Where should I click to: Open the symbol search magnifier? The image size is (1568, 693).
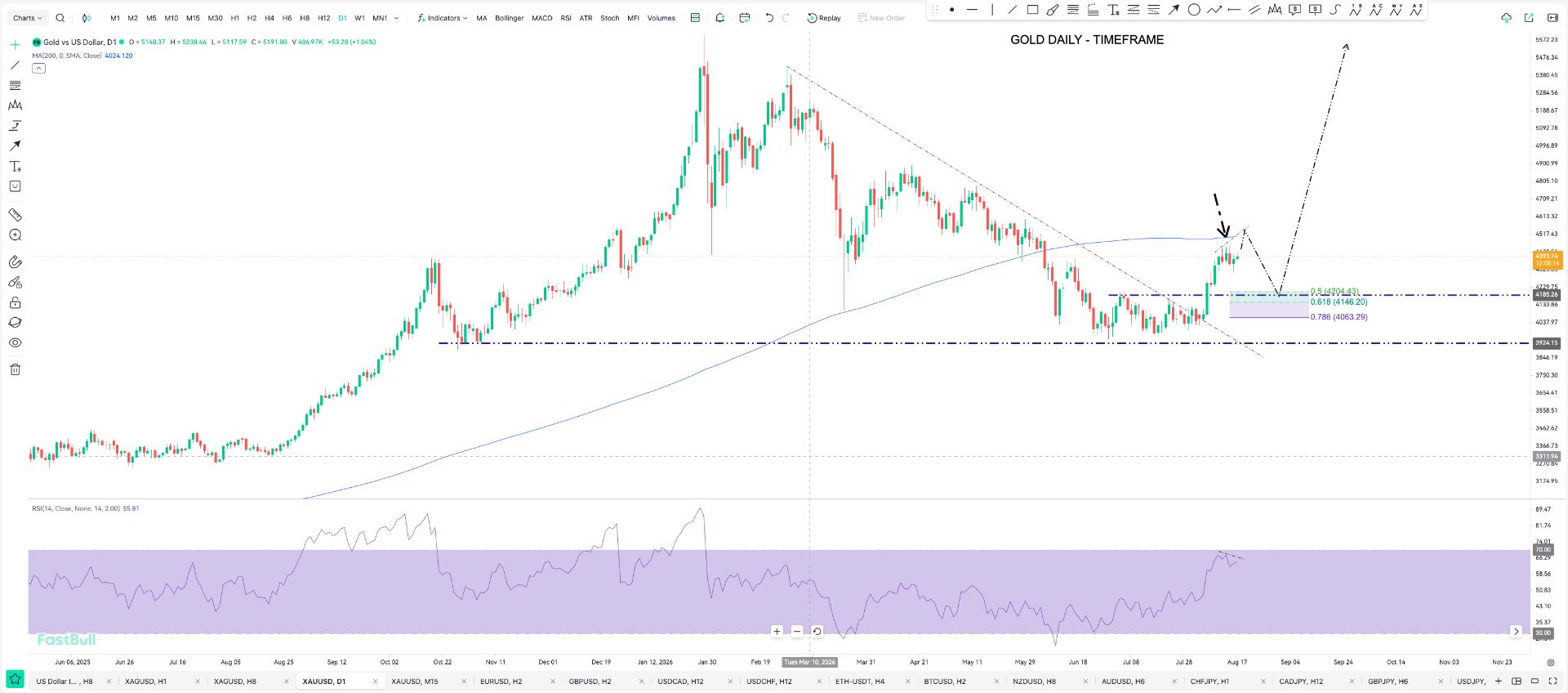click(x=60, y=18)
